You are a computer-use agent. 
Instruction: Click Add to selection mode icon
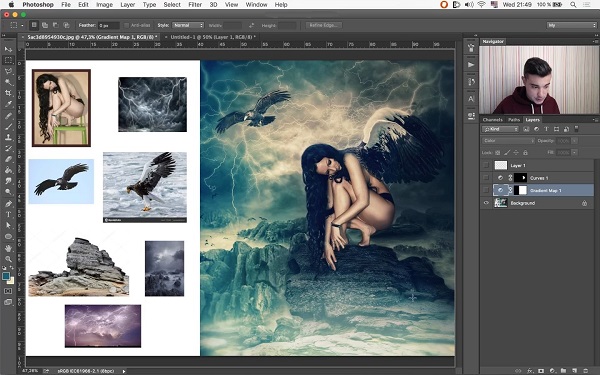click(x=45, y=25)
